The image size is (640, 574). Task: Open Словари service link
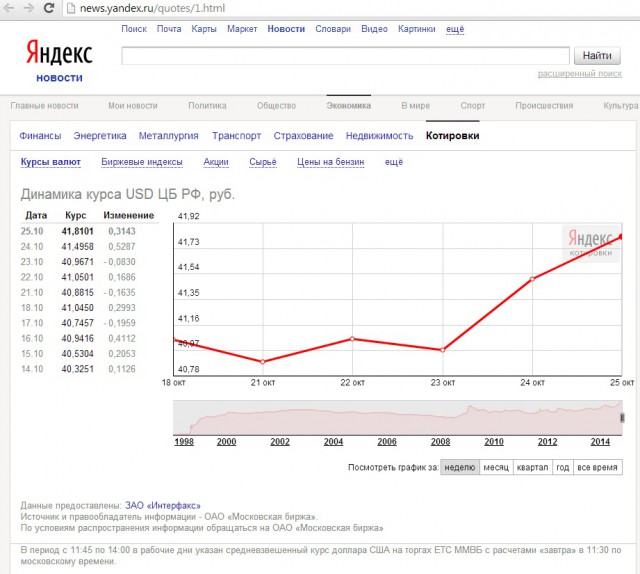point(333,29)
